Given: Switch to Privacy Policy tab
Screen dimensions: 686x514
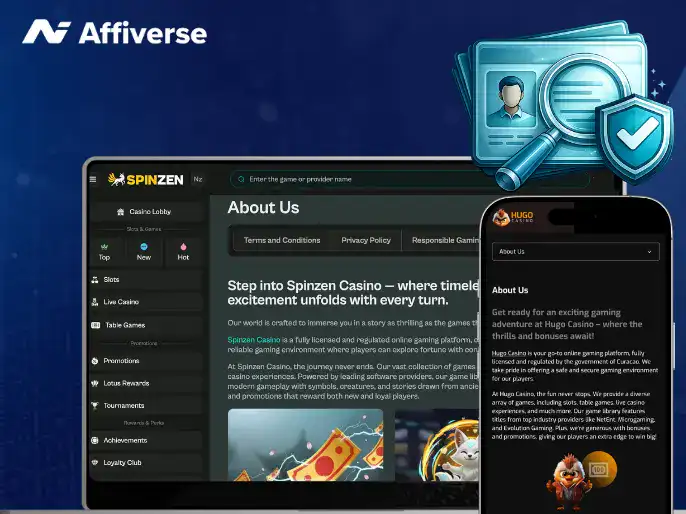Looking at the screenshot, I should click(366, 240).
